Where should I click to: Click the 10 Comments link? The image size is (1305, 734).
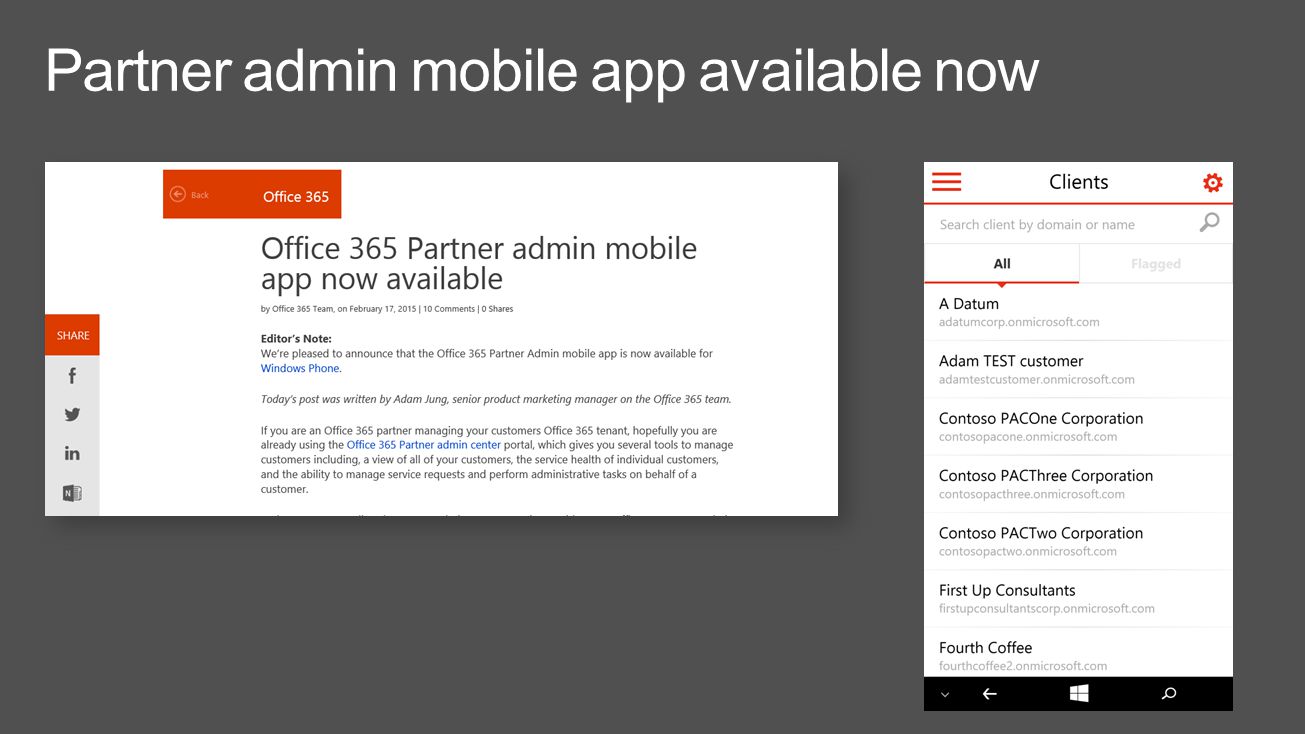click(449, 309)
